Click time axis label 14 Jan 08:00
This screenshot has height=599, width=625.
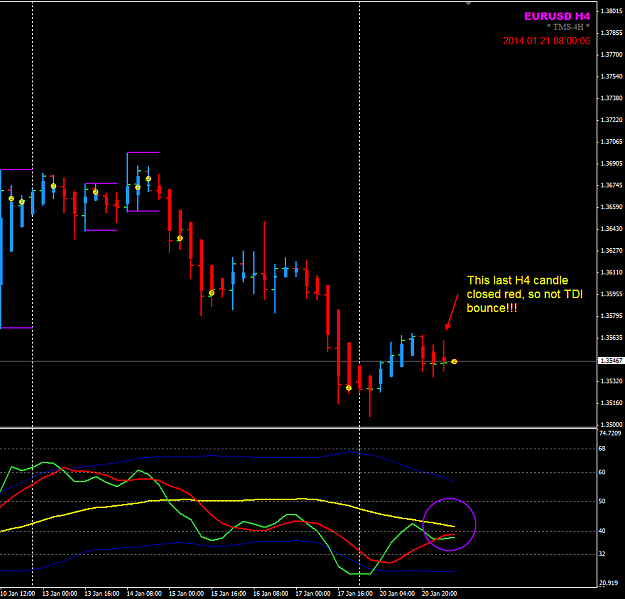pyautogui.click(x=144, y=594)
